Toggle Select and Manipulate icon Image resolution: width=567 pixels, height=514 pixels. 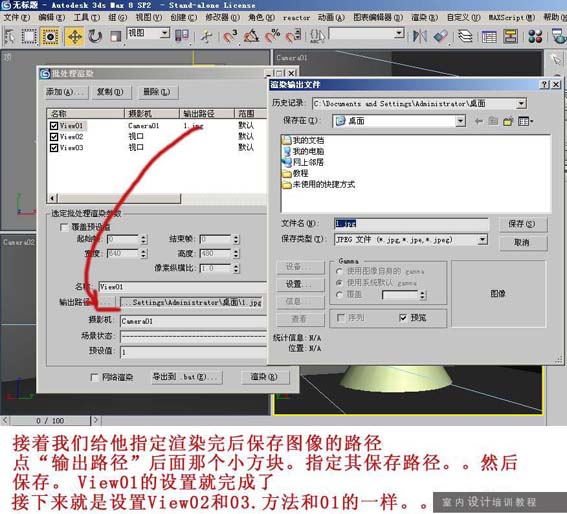[x=206, y=37]
